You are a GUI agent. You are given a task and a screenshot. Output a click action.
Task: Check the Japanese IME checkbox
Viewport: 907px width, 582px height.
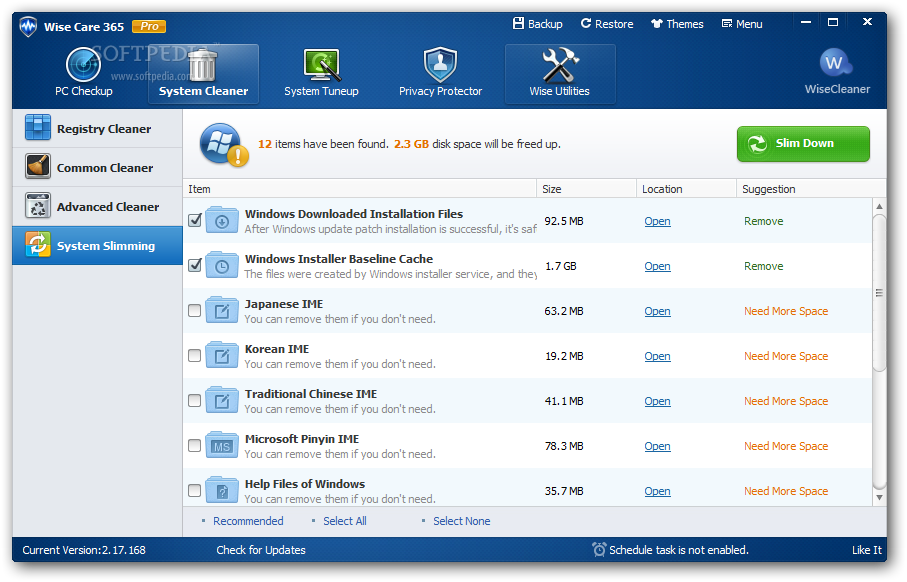[x=194, y=311]
